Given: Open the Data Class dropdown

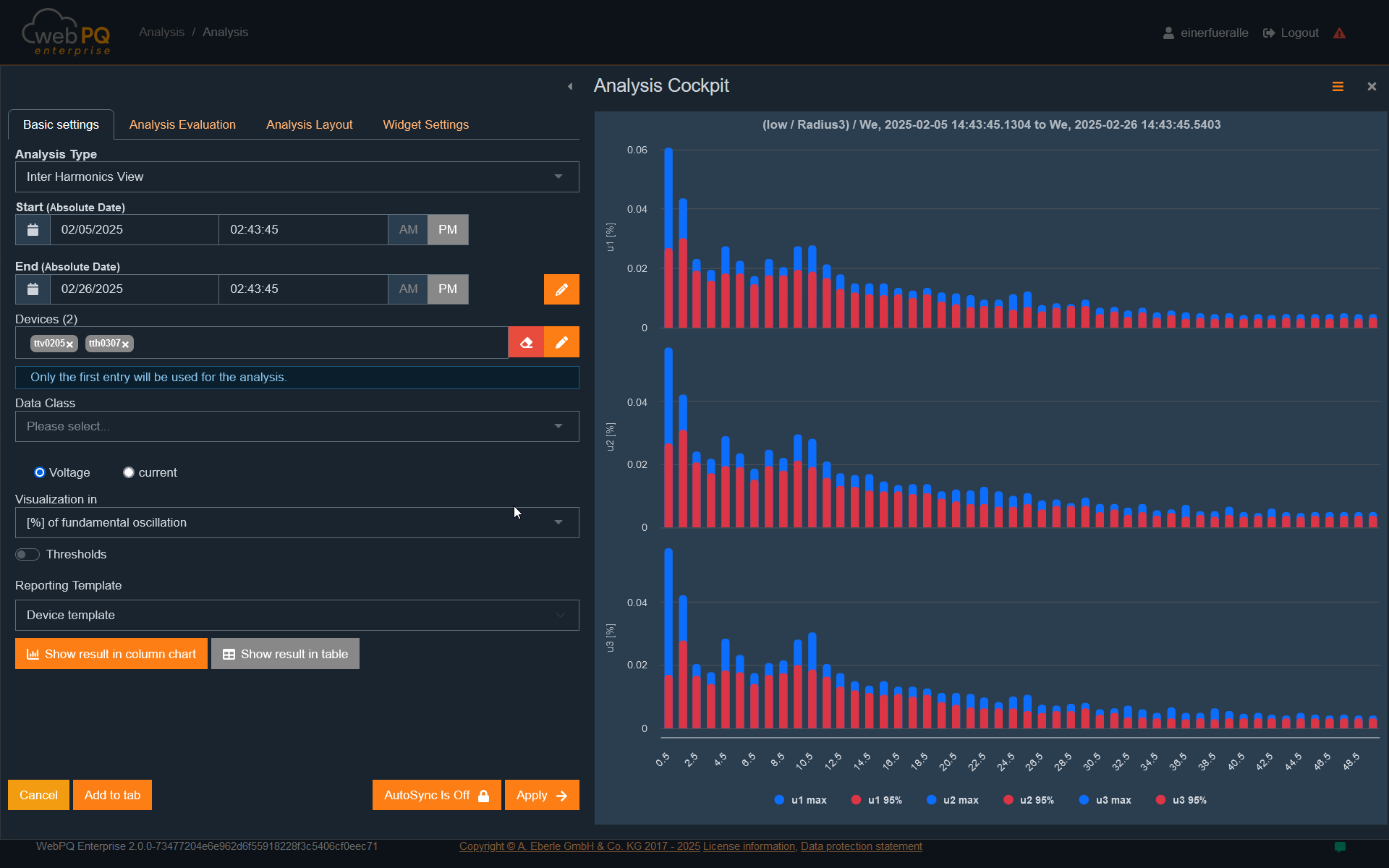Looking at the screenshot, I should 297,426.
